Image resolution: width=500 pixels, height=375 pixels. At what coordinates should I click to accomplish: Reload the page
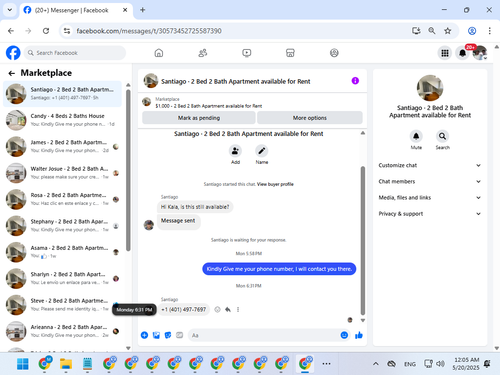point(46,31)
